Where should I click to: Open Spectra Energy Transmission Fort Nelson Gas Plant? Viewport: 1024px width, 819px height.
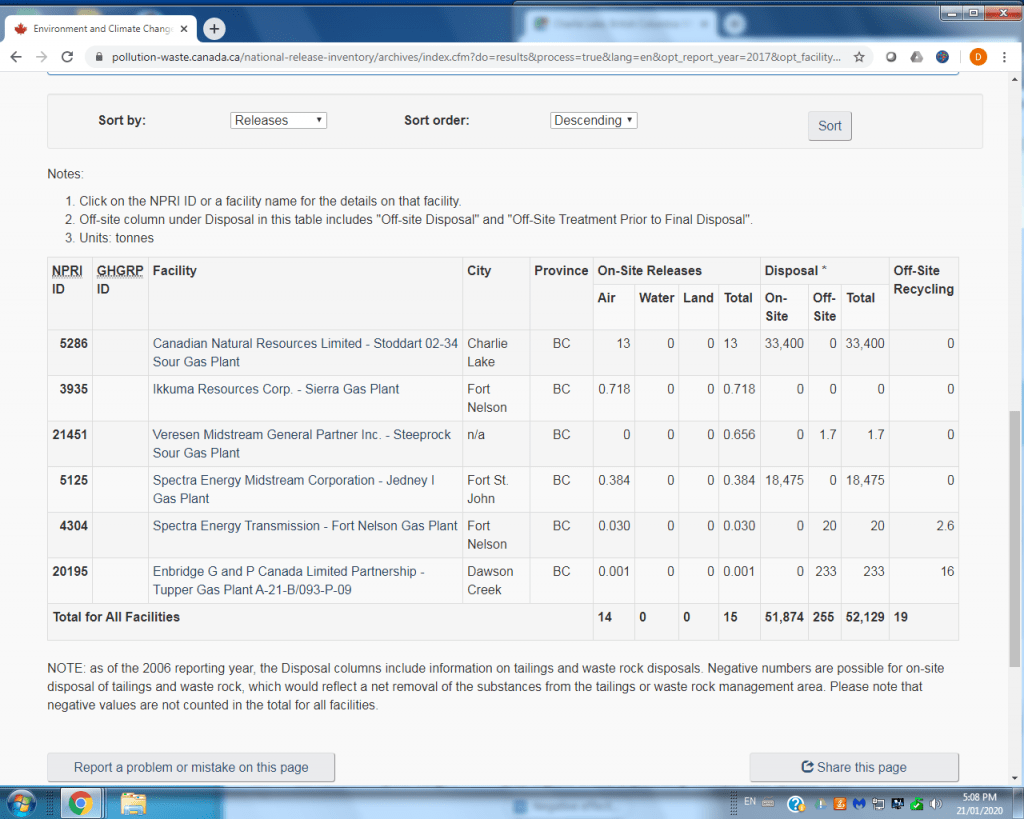click(305, 526)
